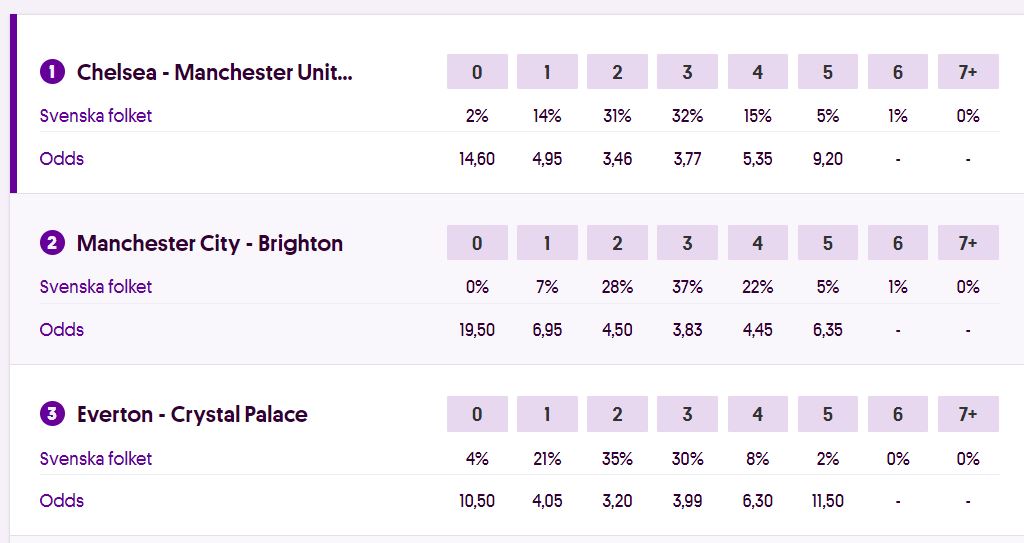Select 0 goals for Chelsea - Manchester United
This screenshot has height=543, width=1024.
[x=477, y=72]
